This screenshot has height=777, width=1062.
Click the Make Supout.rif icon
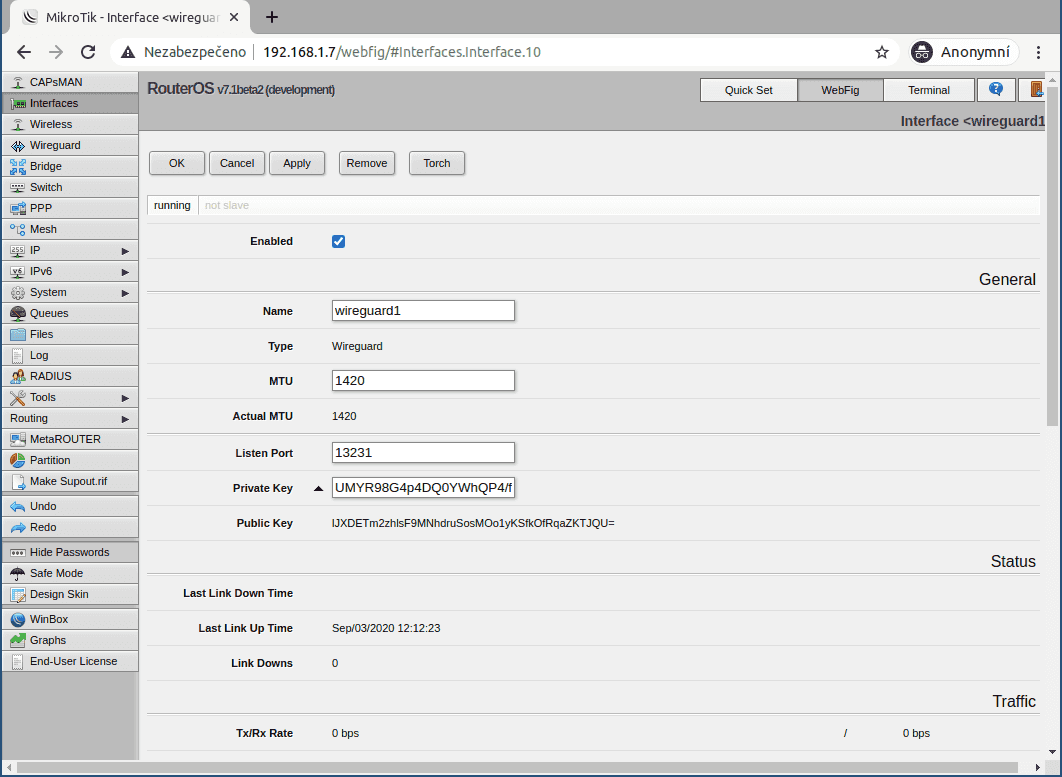pos(18,481)
